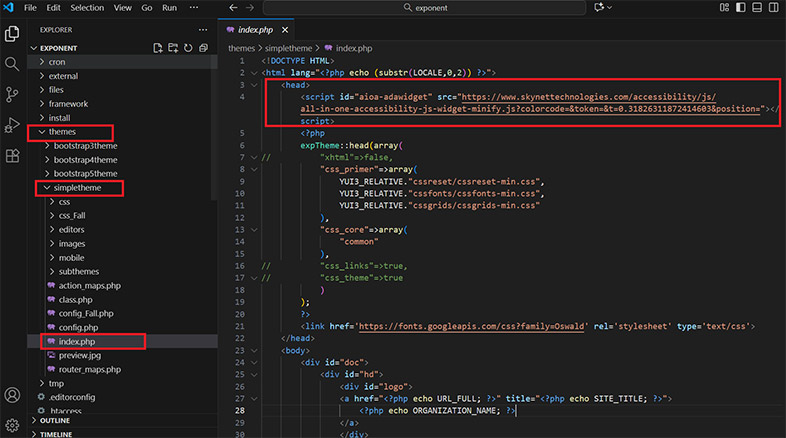Open the Run menu
Screen dimensions: 786x438
coord(169,8)
